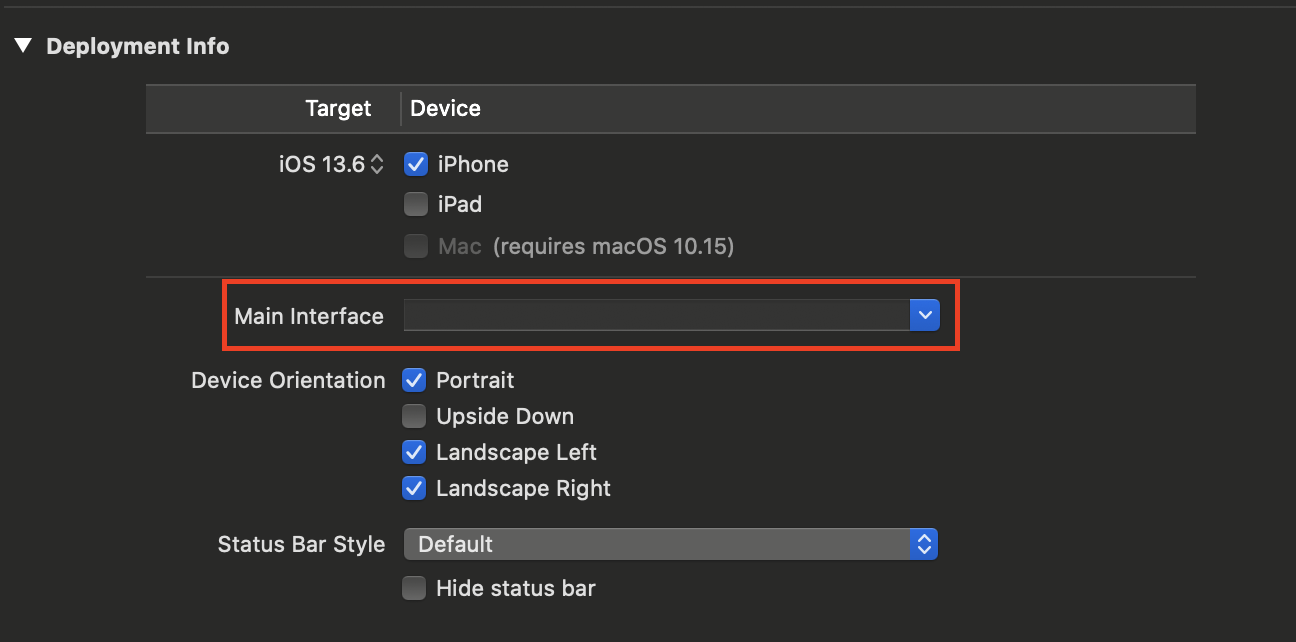Check the Hide status bar option
The image size is (1296, 642).
[x=414, y=588]
